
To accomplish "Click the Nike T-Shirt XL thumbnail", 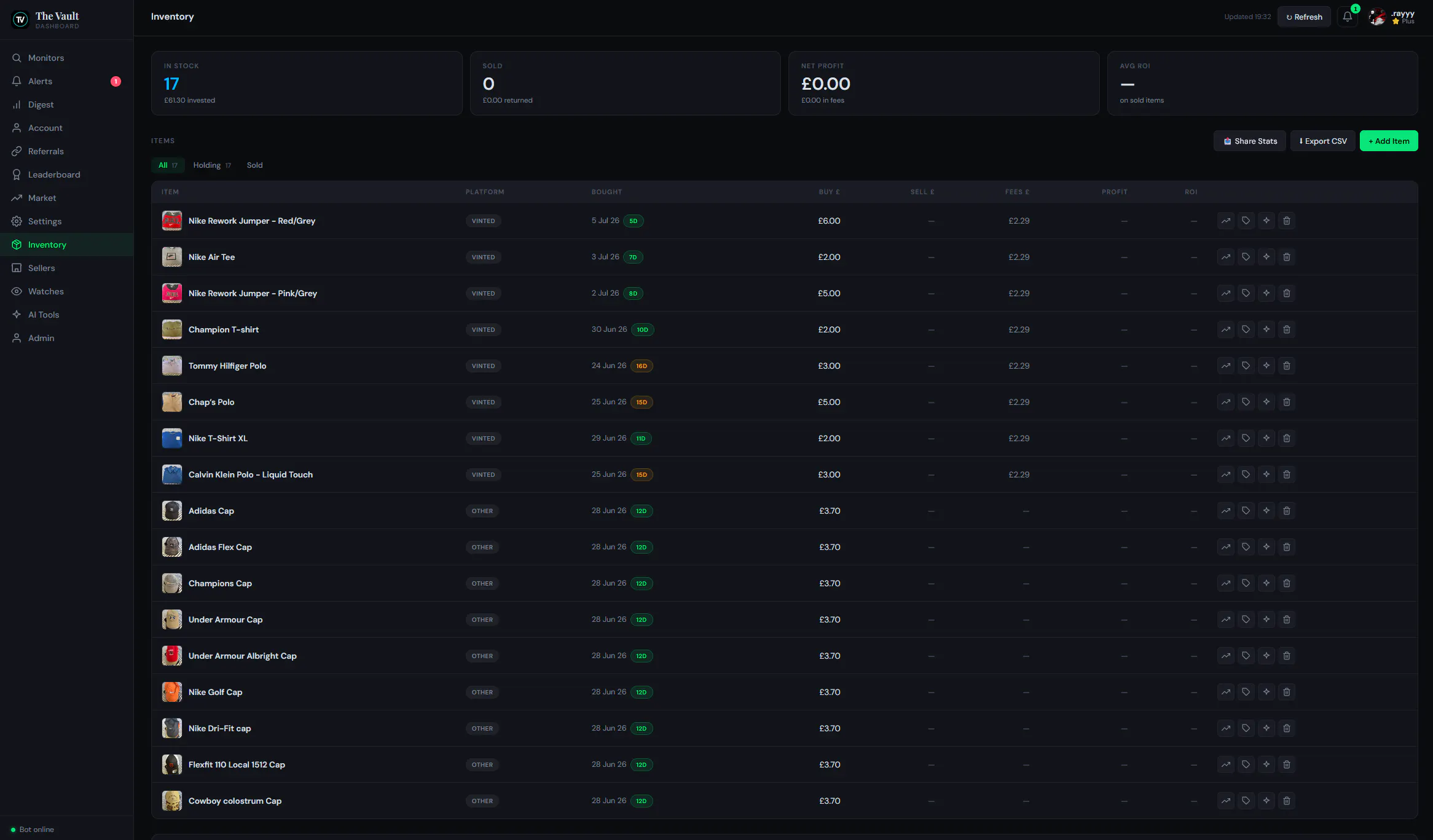I will coord(172,438).
